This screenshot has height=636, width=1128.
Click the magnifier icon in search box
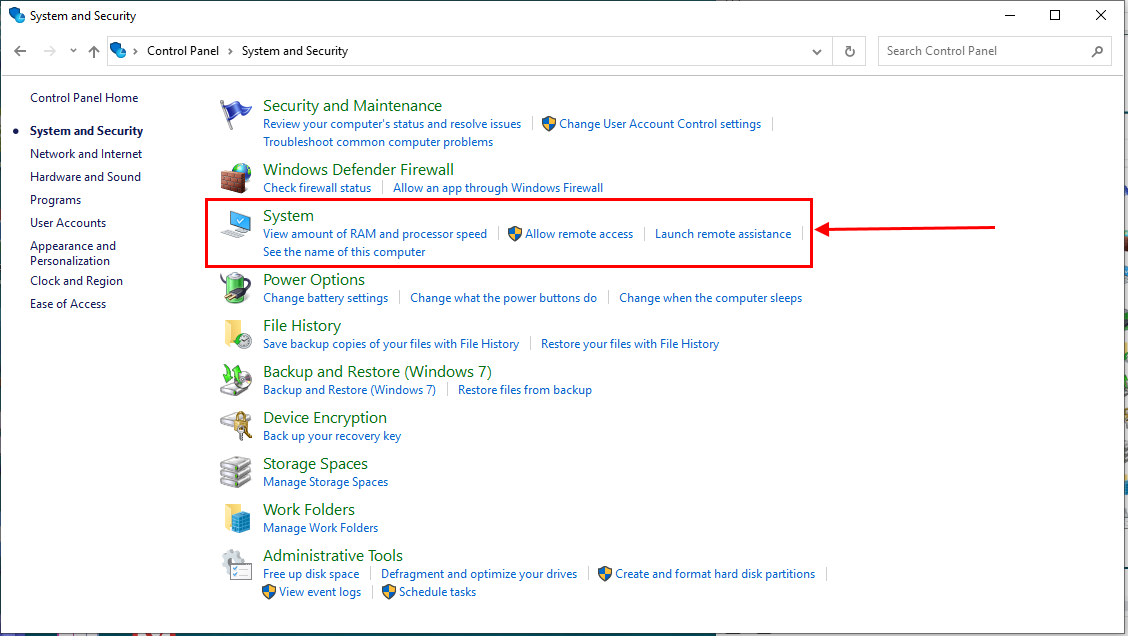tap(1097, 51)
